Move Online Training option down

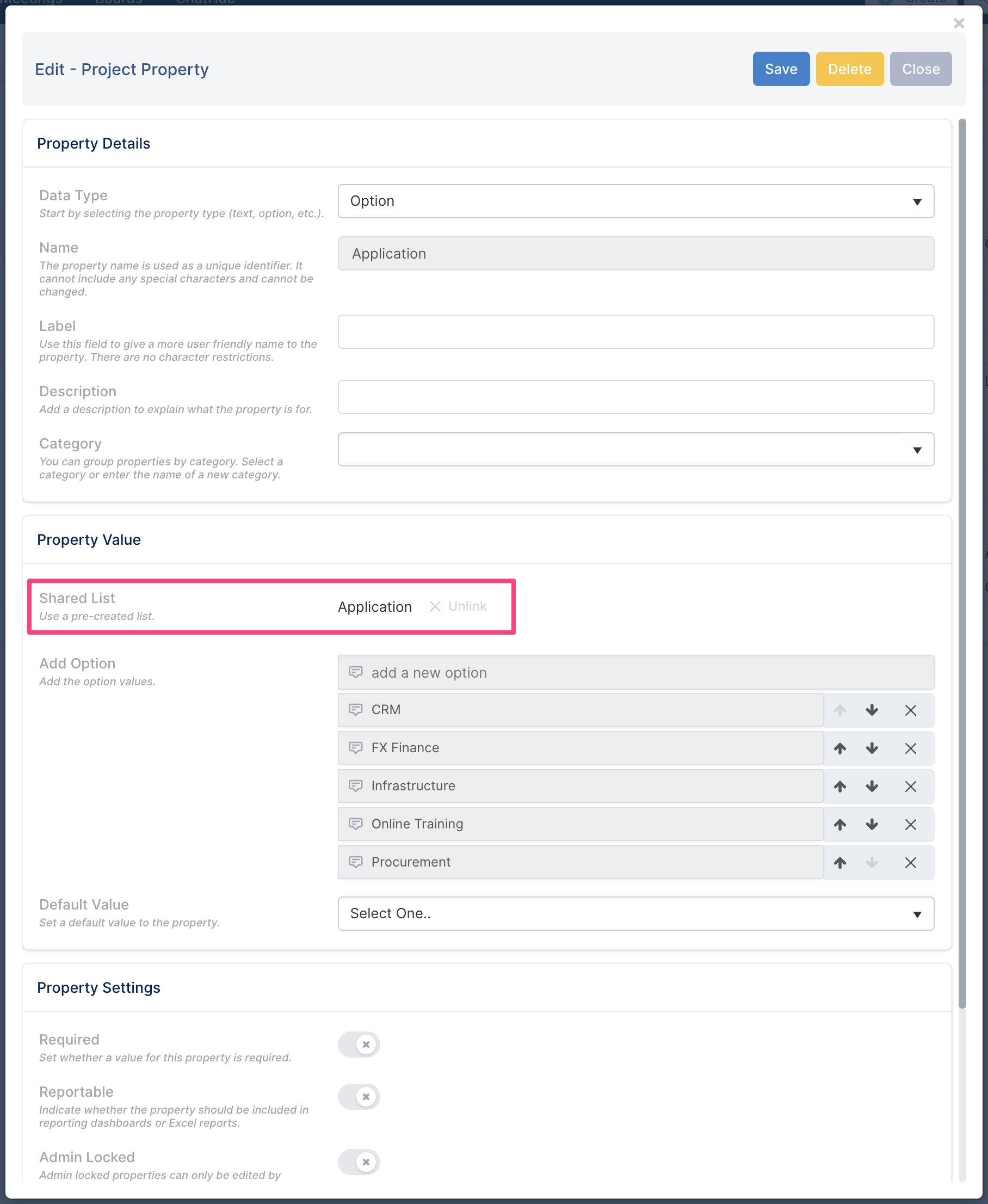coord(872,824)
